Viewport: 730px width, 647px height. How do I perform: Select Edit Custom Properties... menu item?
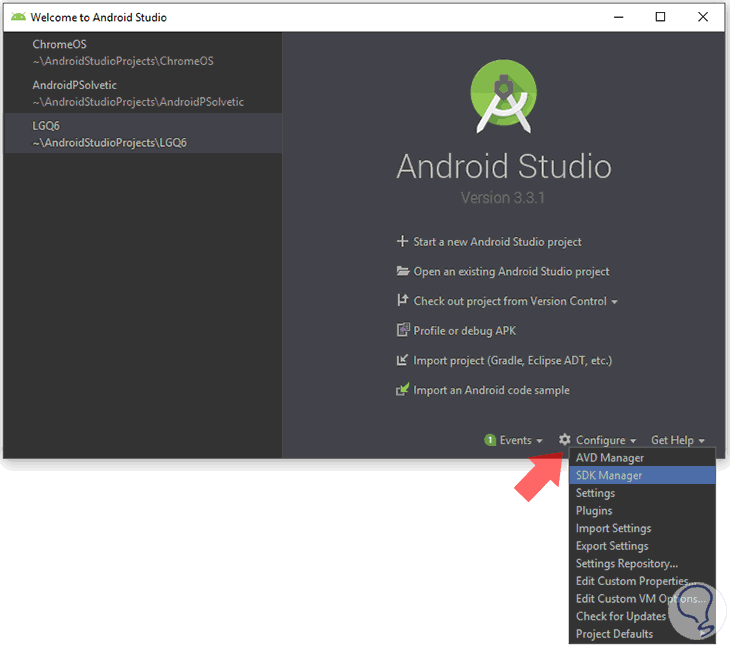(x=642, y=581)
